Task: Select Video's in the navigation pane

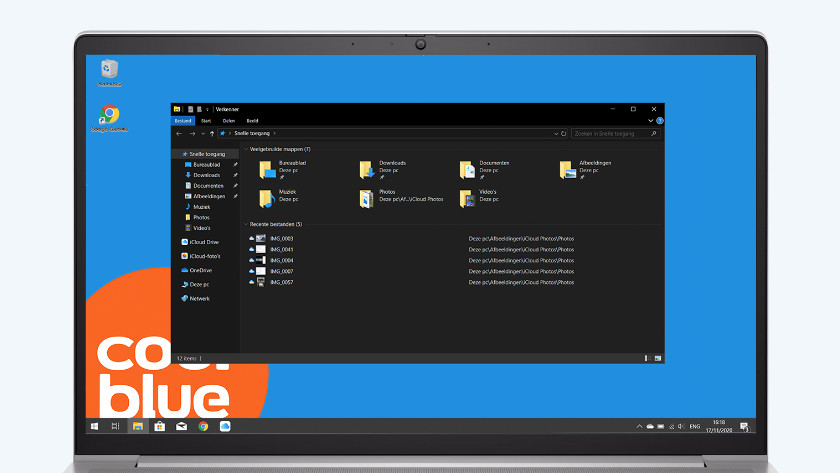Action: click(x=201, y=228)
